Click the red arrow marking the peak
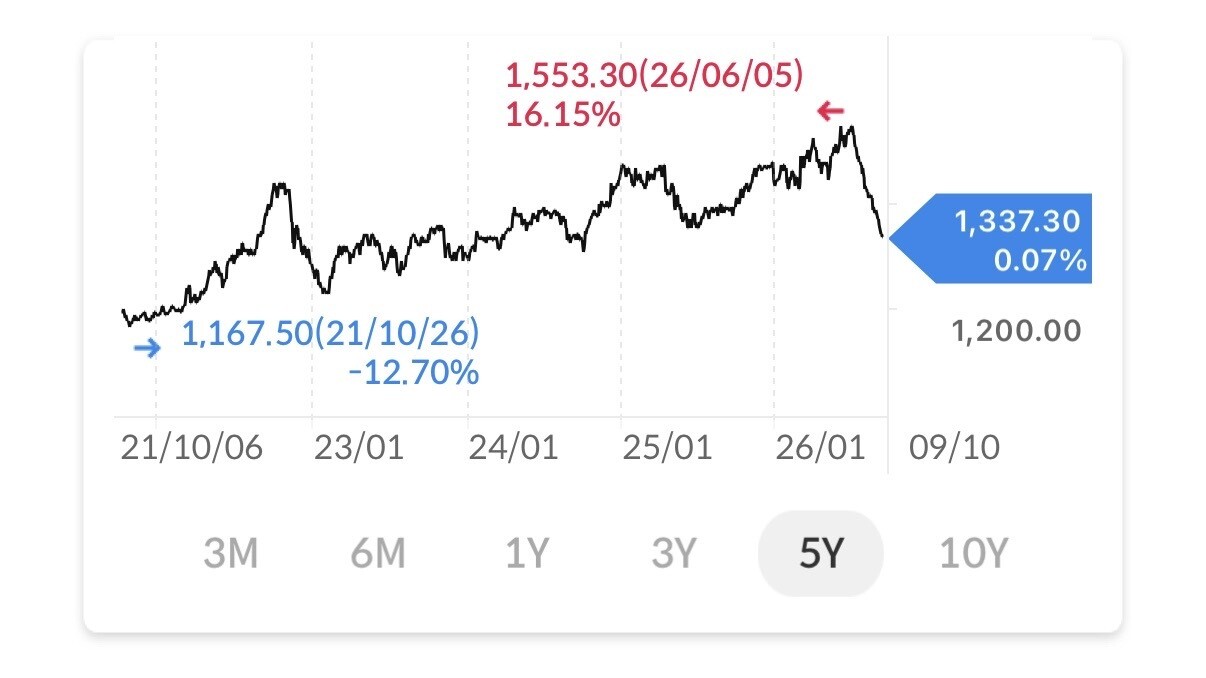The height and width of the screenshot is (678, 1206). click(x=831, y=111)
